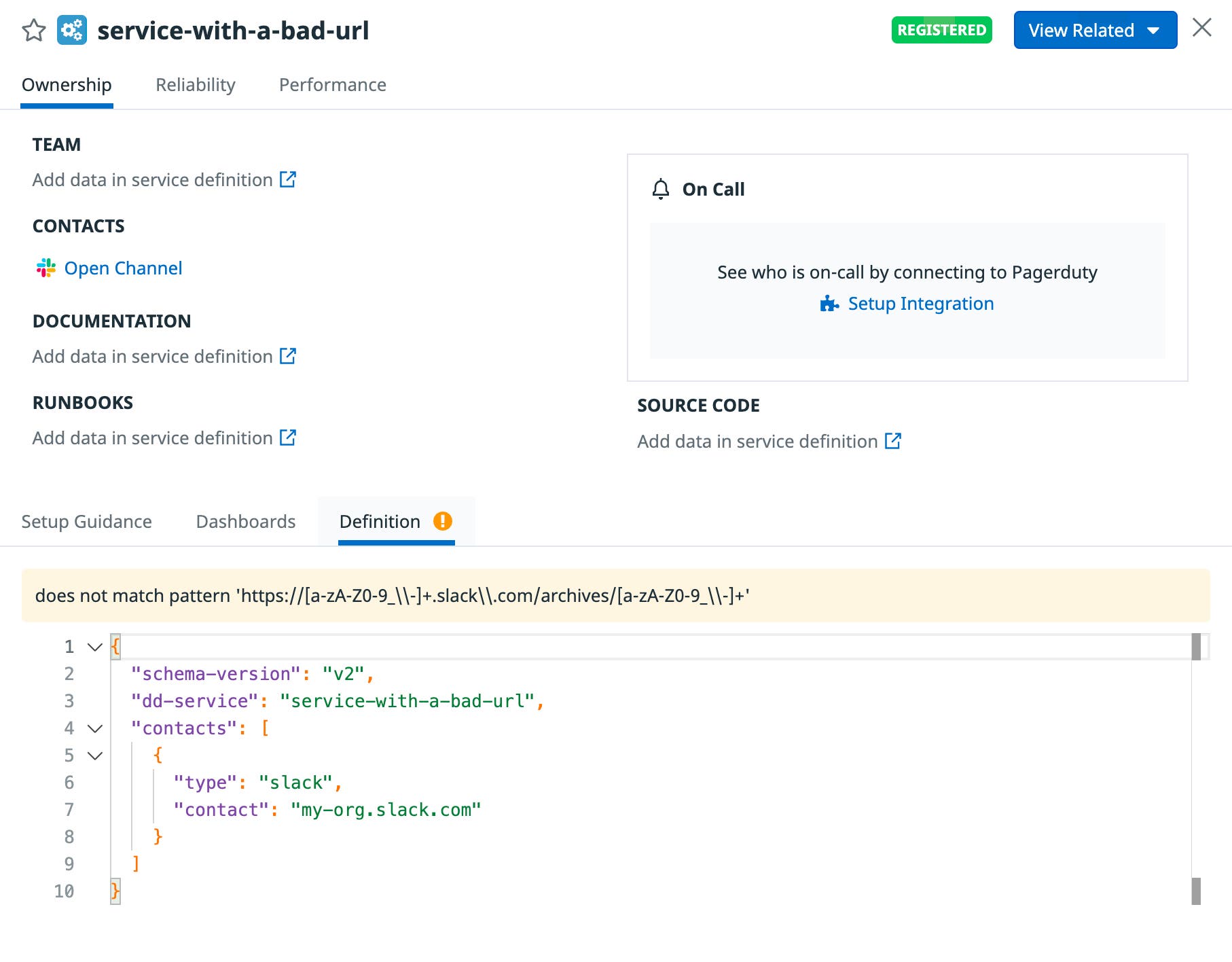Open the external link icon under Runbooks
1232x962 pixels.
[288, 438]
